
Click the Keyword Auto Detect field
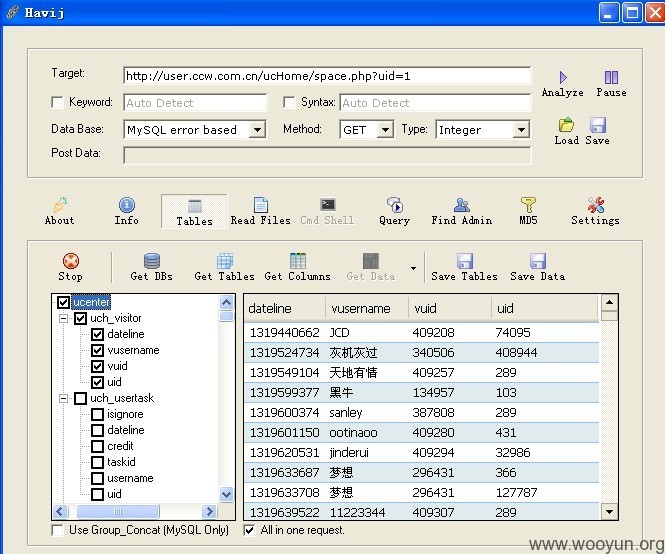(195, 103)
